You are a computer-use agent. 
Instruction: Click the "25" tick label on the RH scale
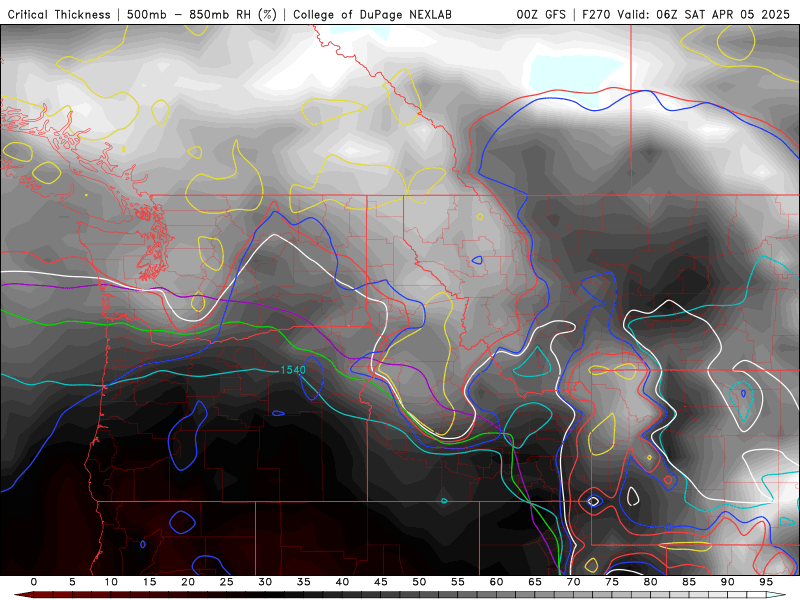[227, 582]
